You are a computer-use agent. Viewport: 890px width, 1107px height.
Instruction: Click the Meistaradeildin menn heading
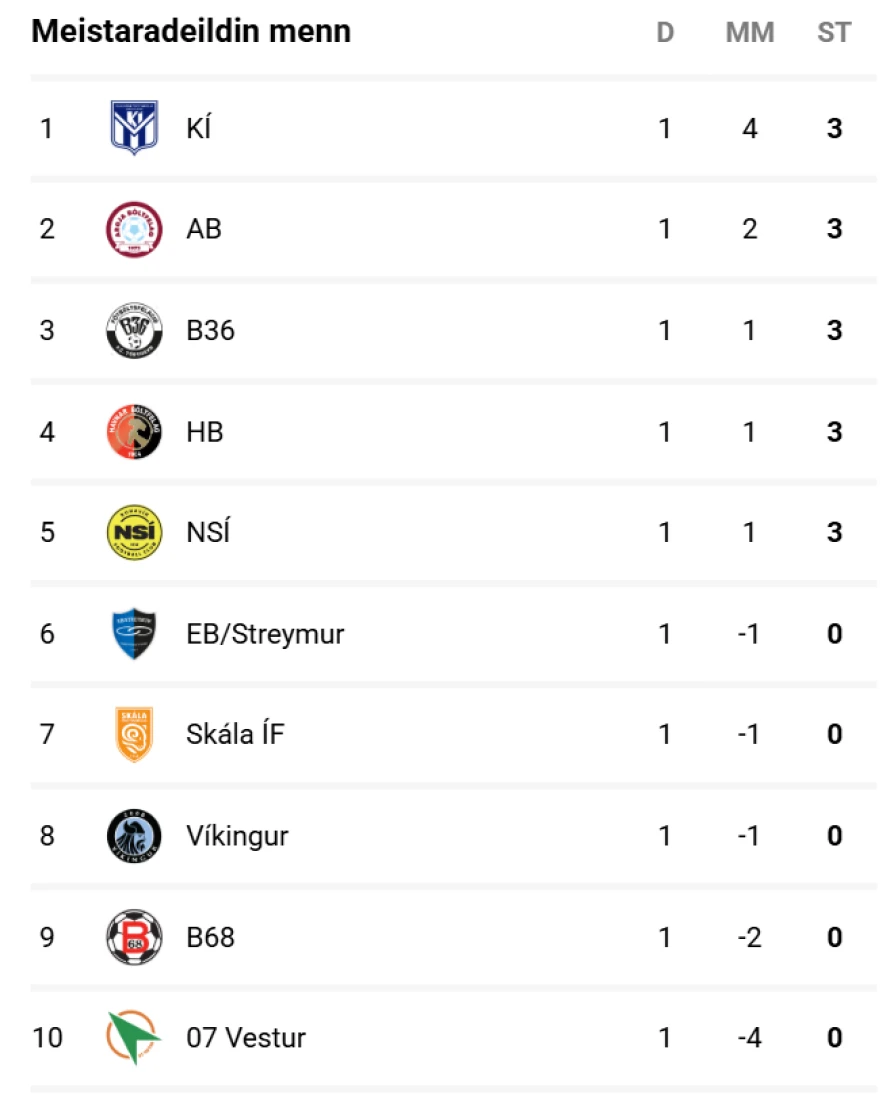(191, 32)
